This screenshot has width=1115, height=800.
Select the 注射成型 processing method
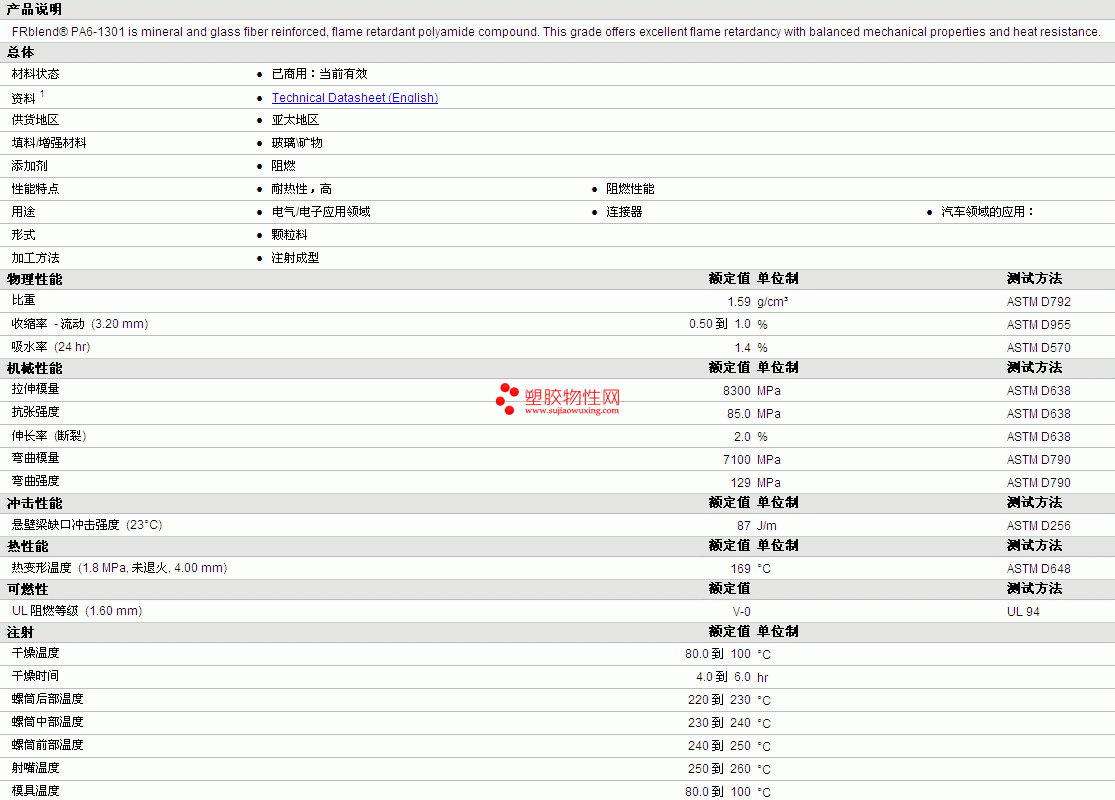(x=295, y=258)
